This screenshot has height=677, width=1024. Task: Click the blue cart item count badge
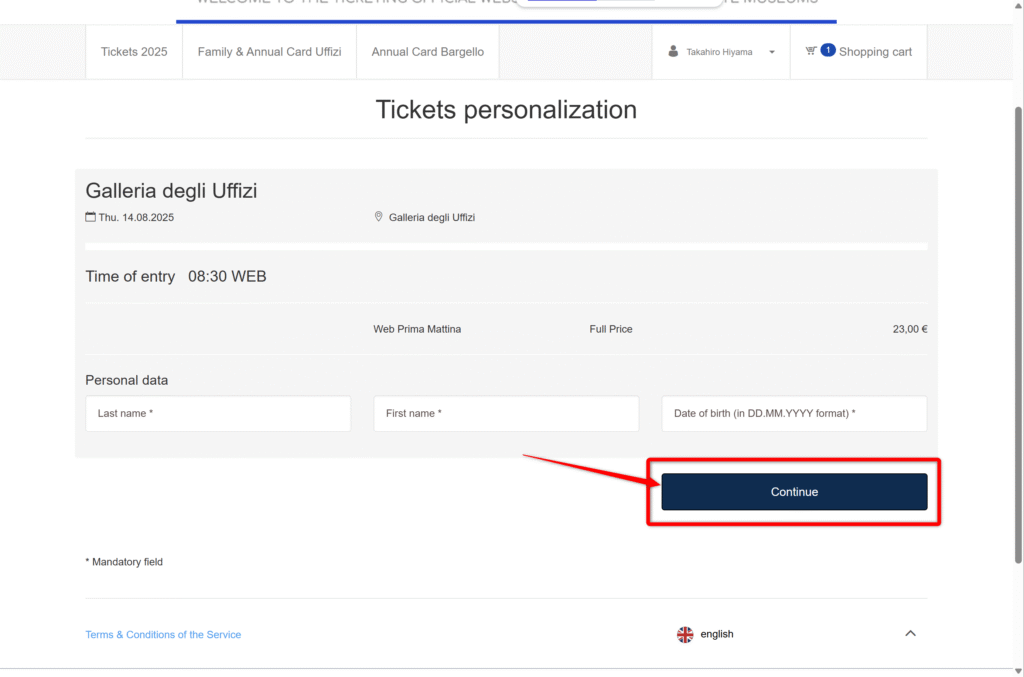tap(827, 50)
